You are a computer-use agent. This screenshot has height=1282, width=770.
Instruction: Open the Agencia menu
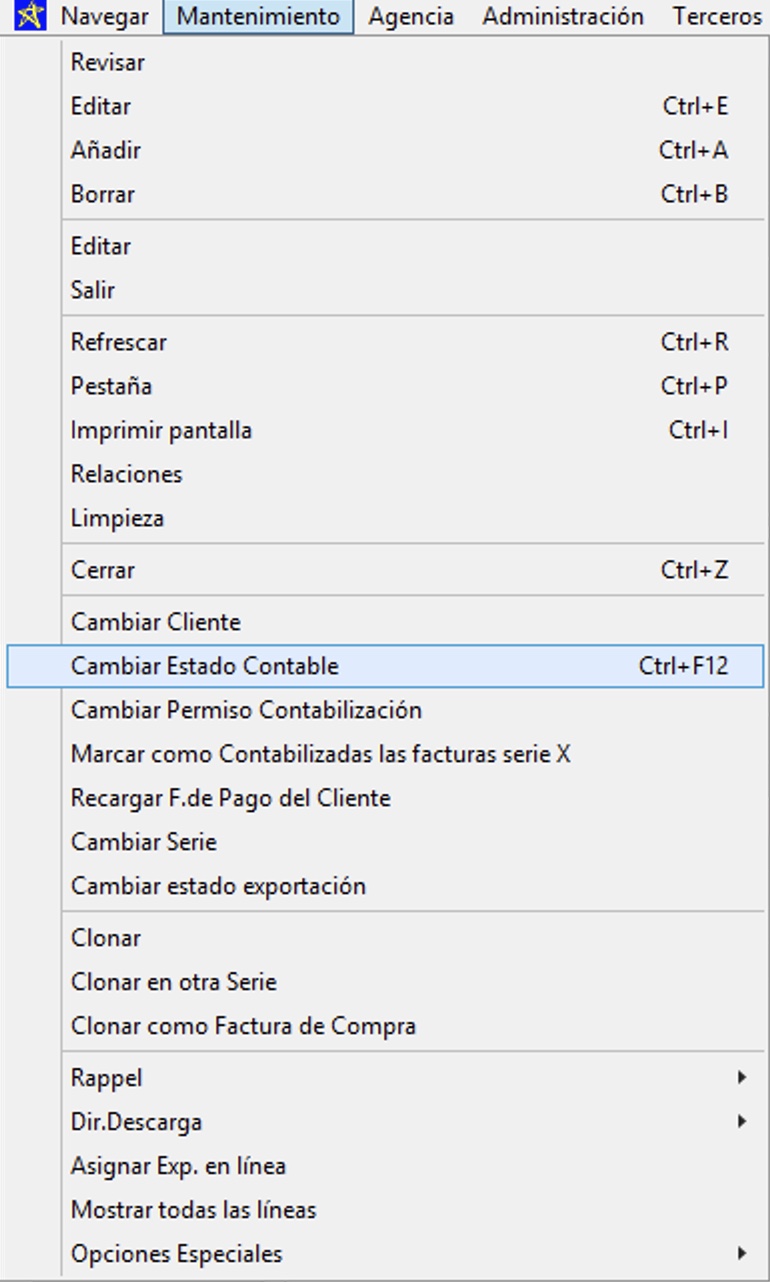coord(410,17)
